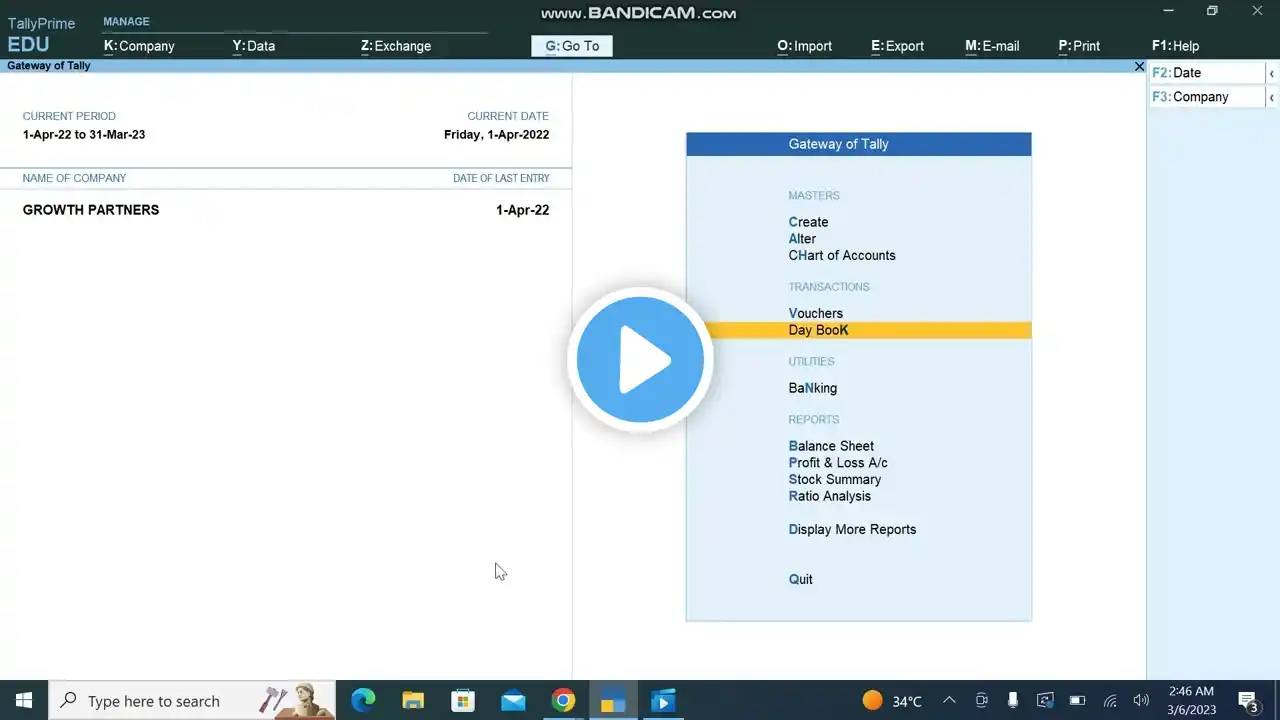Viewport: 1280px width, 720px height.
Task: Click the G: Go To button
Action: coord(572,46)
